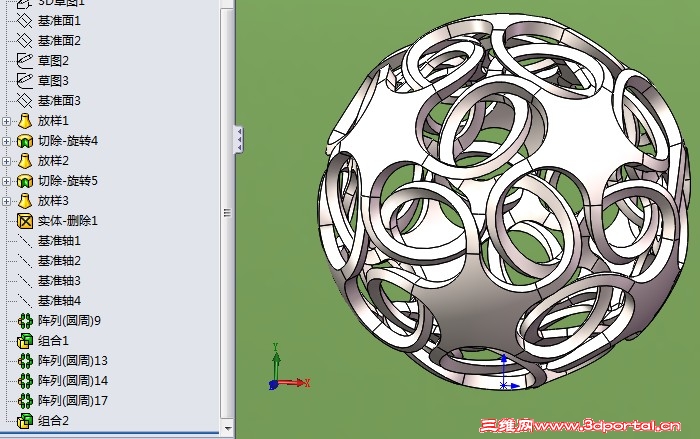Viewport: 700px width, 439px height.
Task: Click the 基准轴2 axis icon
Action: pos(25,261)
